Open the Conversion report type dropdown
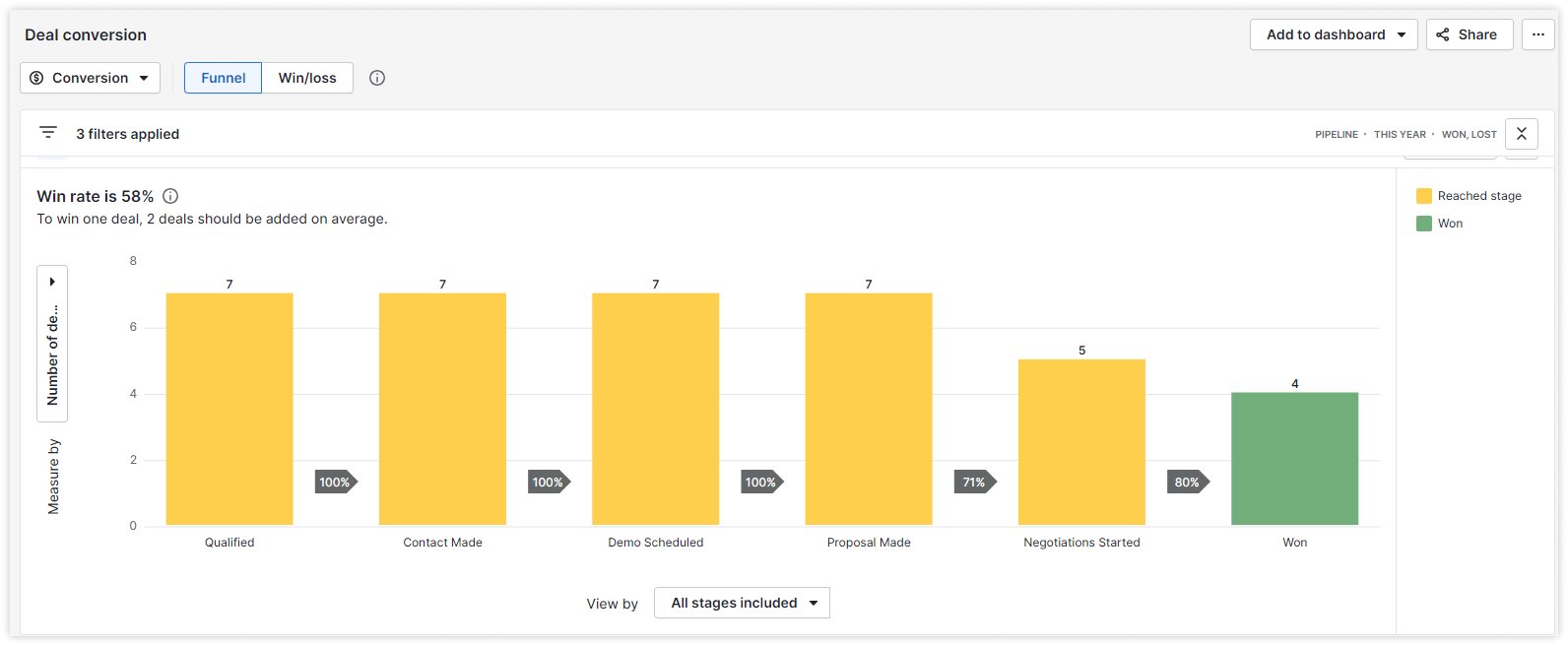The width and height of the screenshot is (1568, 646). pyautogui.click(x=90, y=78)
